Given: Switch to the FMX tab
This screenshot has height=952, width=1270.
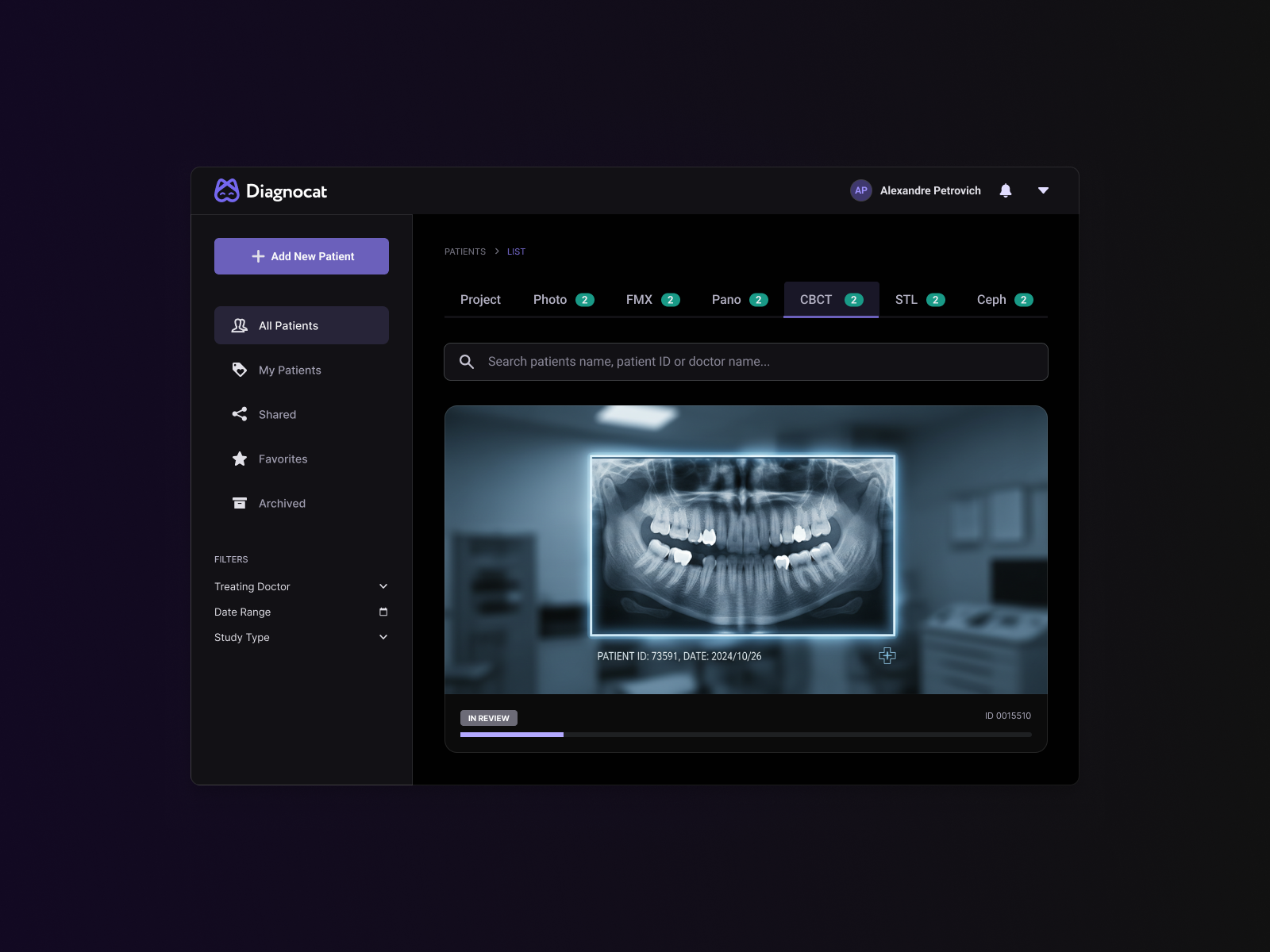Looking at the screenshot, I should pyautogui.click(x=652, y=300).
